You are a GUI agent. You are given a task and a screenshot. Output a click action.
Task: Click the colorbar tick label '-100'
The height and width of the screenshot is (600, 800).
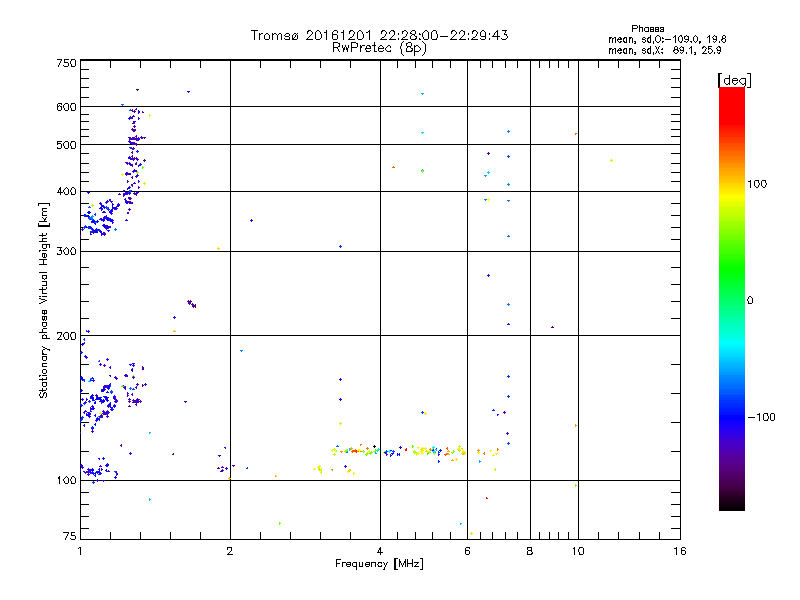761,417
